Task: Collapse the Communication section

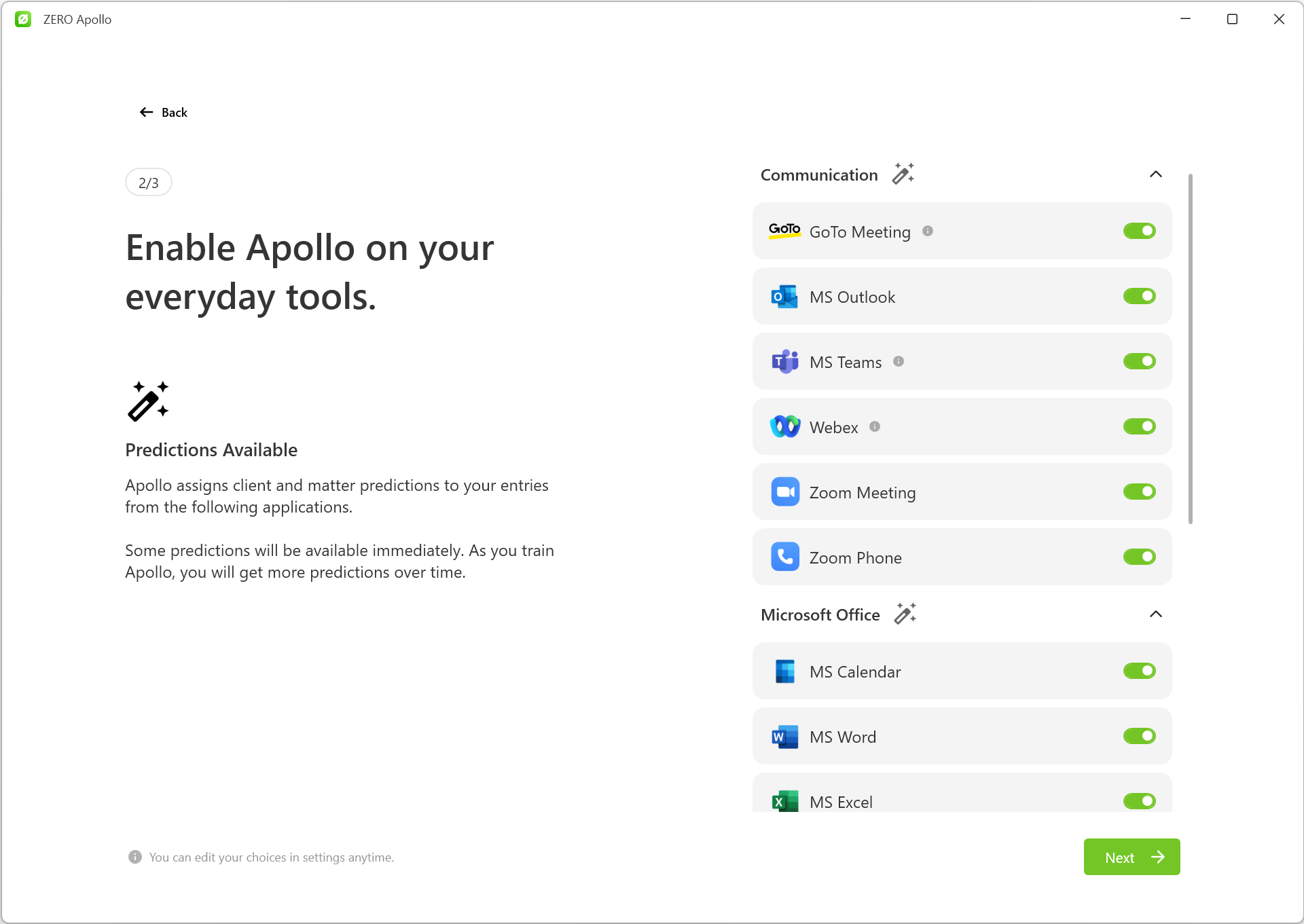Action: point(1156,174)
